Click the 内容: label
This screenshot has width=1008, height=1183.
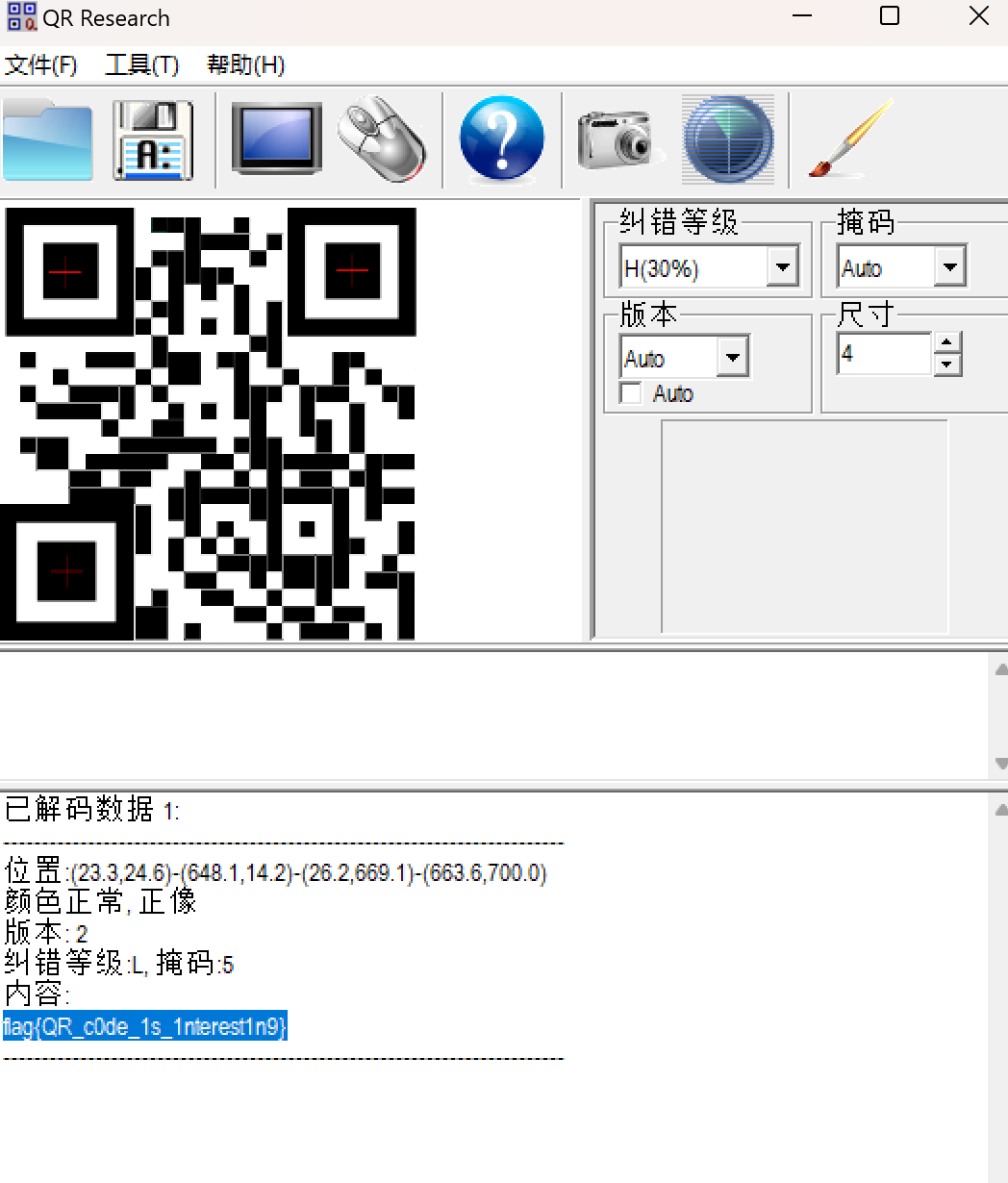pyautogui.click(x=37, y=994)
